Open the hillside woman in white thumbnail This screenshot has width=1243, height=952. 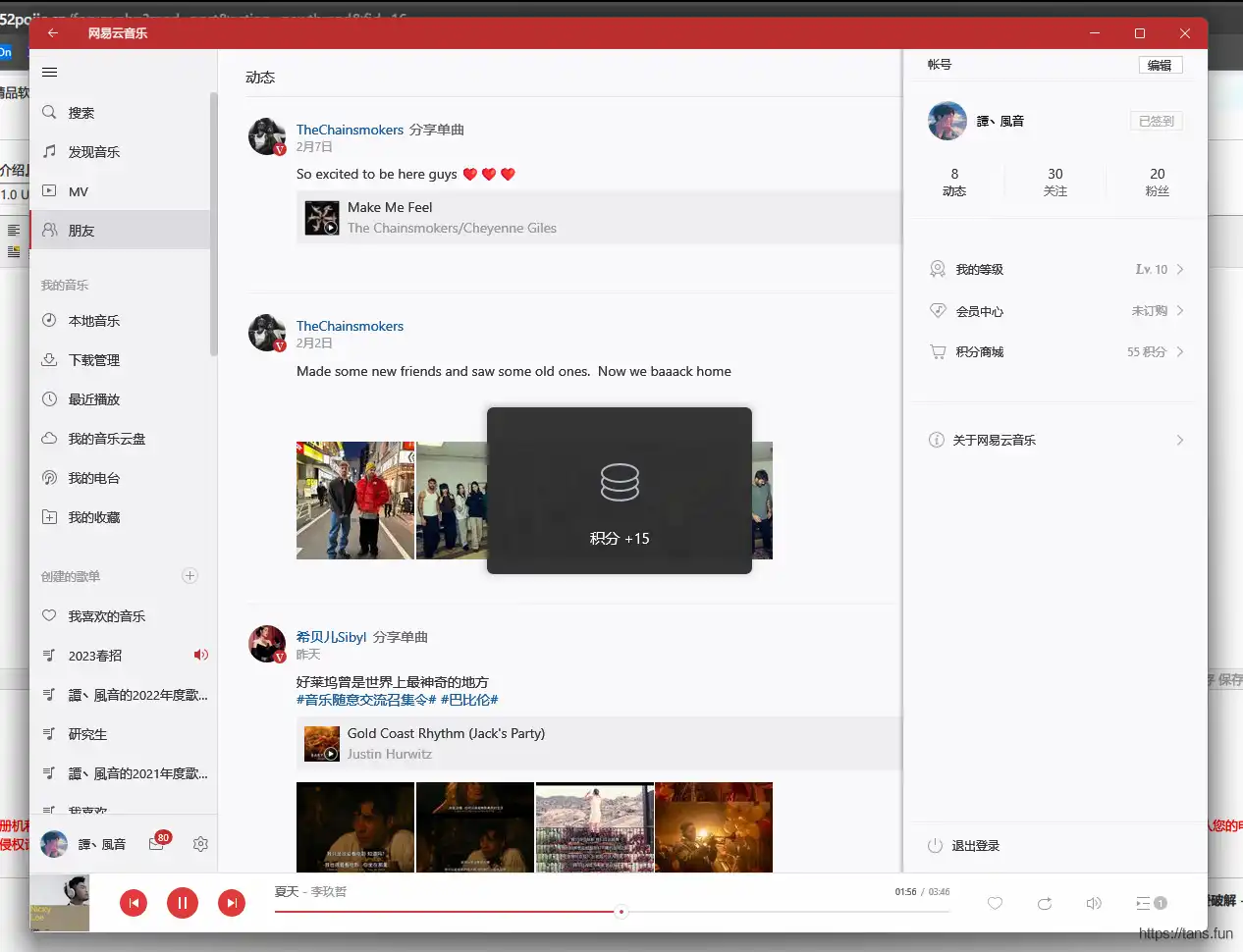[x=595, y=826]
